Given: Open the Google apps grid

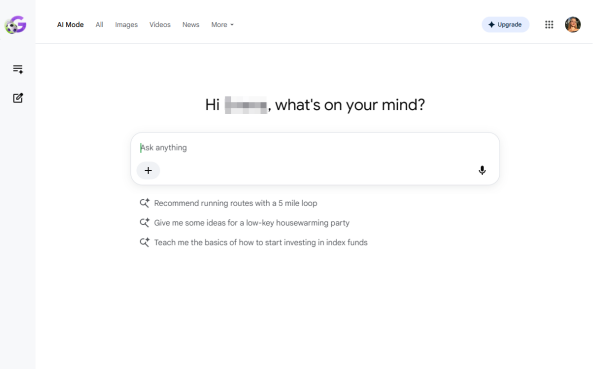Looking at the screenshot, I should point(549,24).
